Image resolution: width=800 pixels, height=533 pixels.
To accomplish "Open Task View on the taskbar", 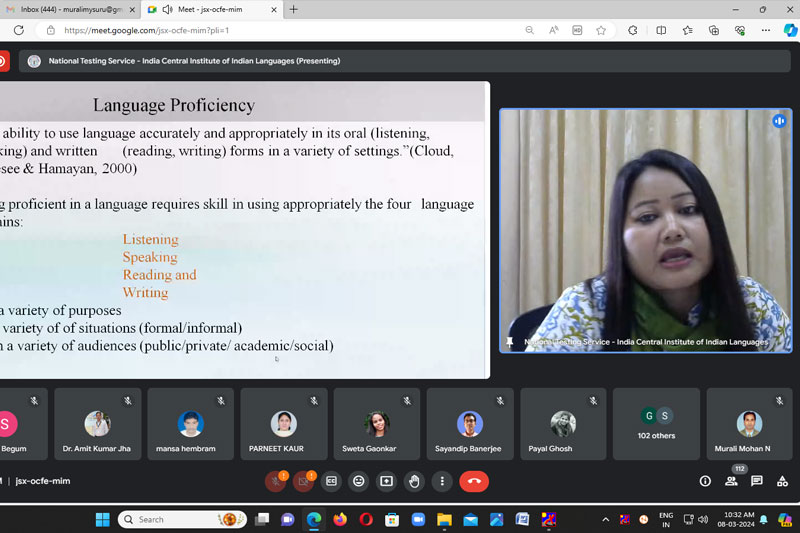I will (x=262, y=519).
